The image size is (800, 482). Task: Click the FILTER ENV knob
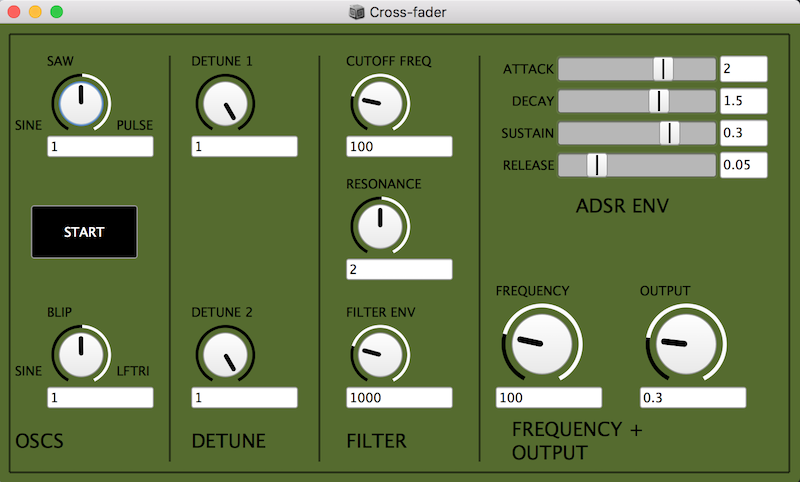380,353
